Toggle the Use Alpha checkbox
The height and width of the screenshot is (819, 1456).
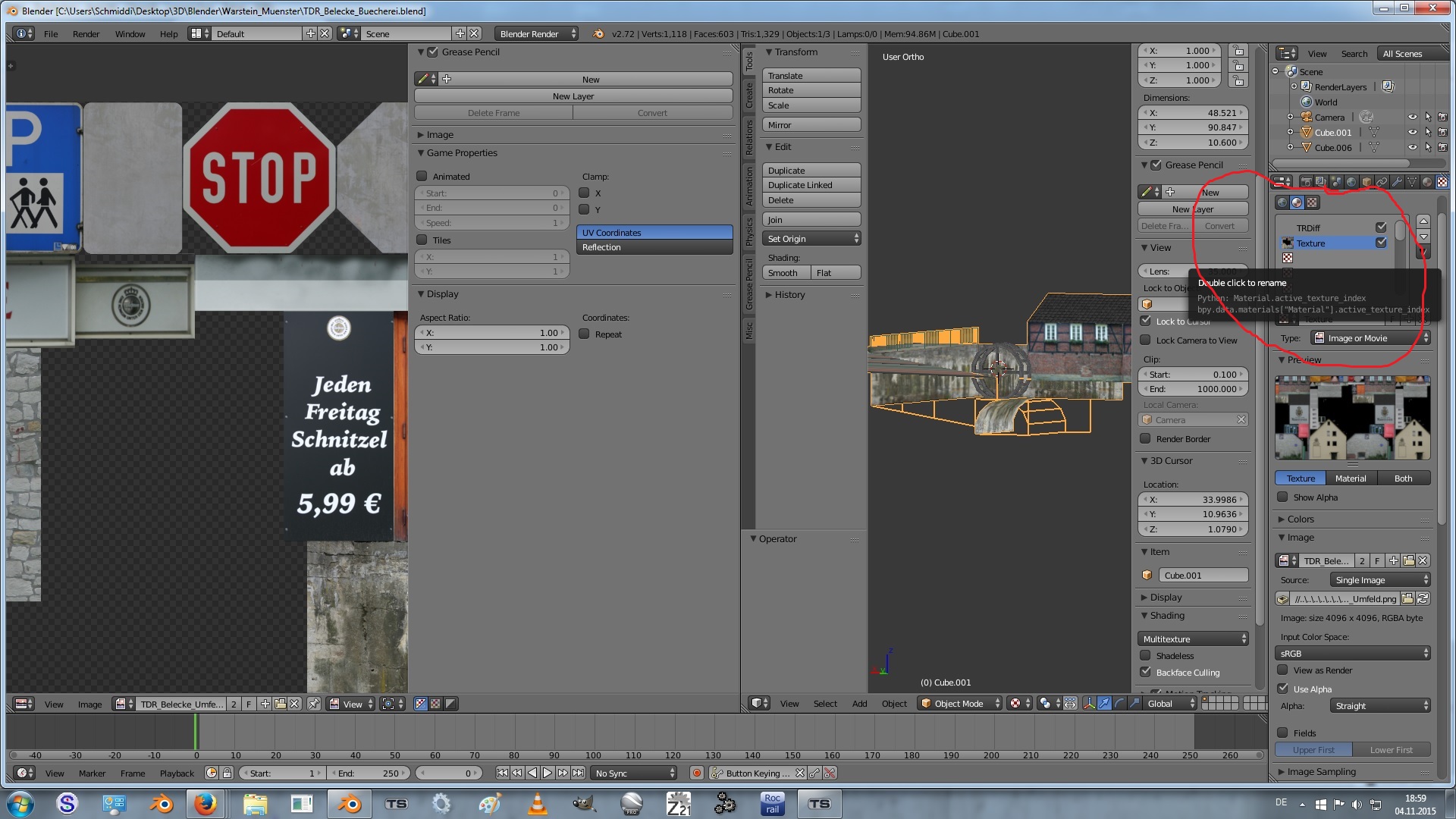point(1283,689)
